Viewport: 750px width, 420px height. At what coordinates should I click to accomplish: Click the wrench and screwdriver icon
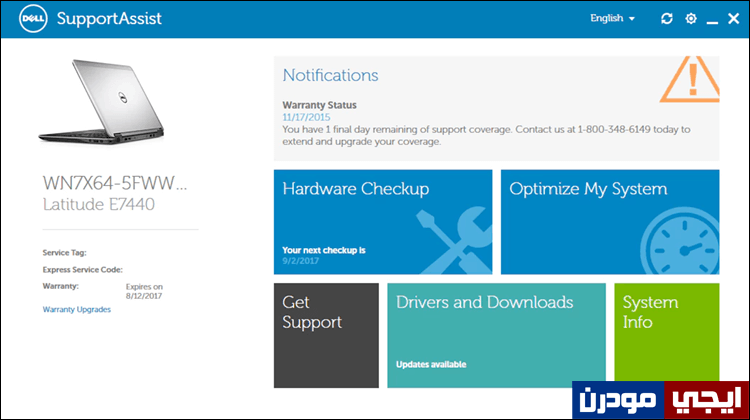[453, 241]
